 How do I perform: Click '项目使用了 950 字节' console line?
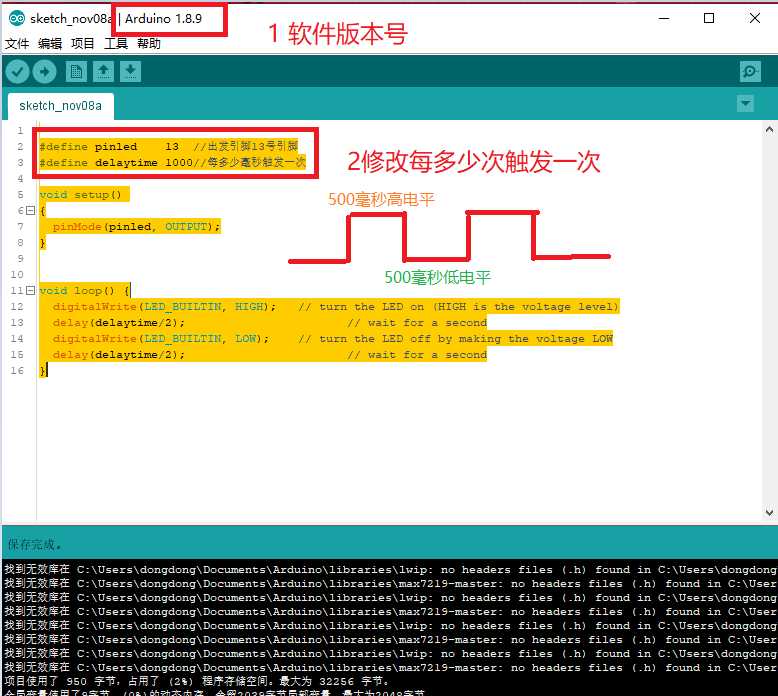click(197, 682)
